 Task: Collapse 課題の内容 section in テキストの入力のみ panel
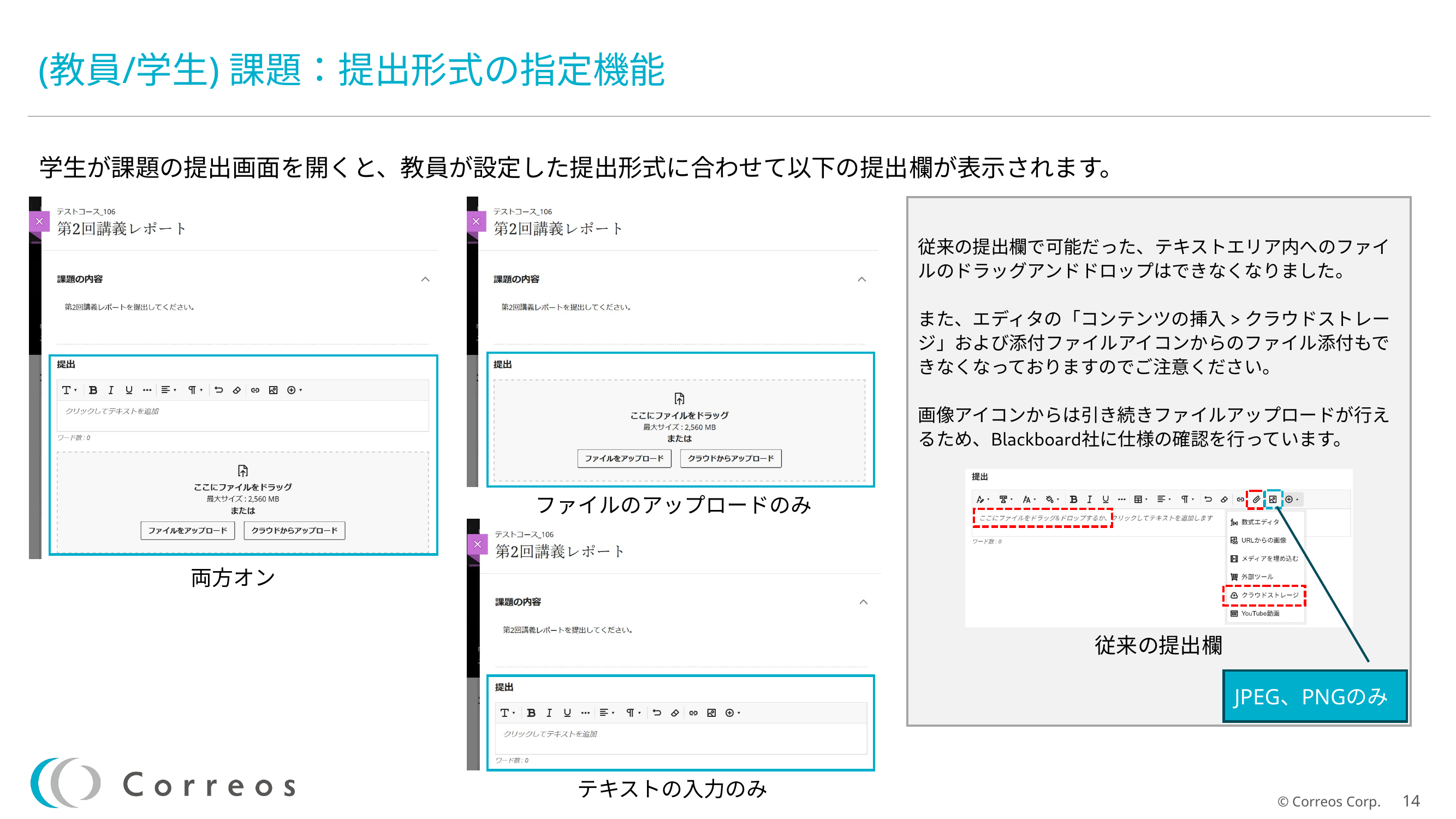[x=864, y=602]
